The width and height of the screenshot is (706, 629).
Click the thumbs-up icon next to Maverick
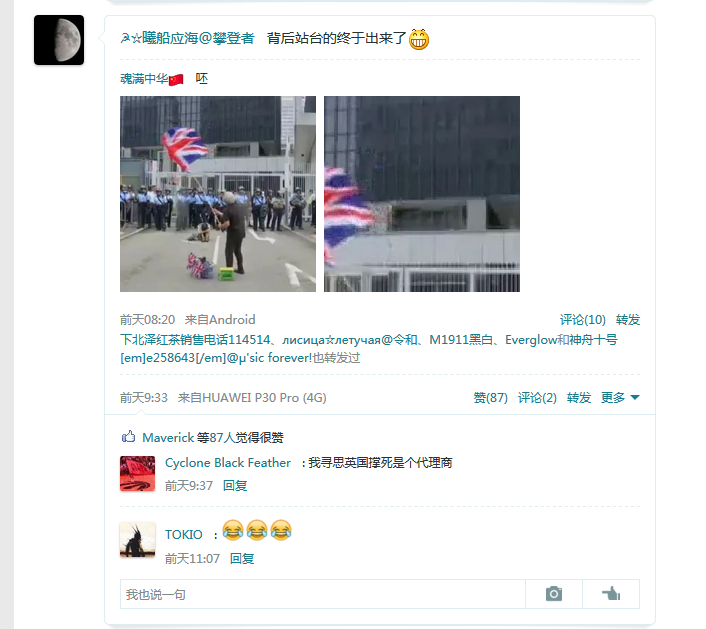tap(128, 436)
